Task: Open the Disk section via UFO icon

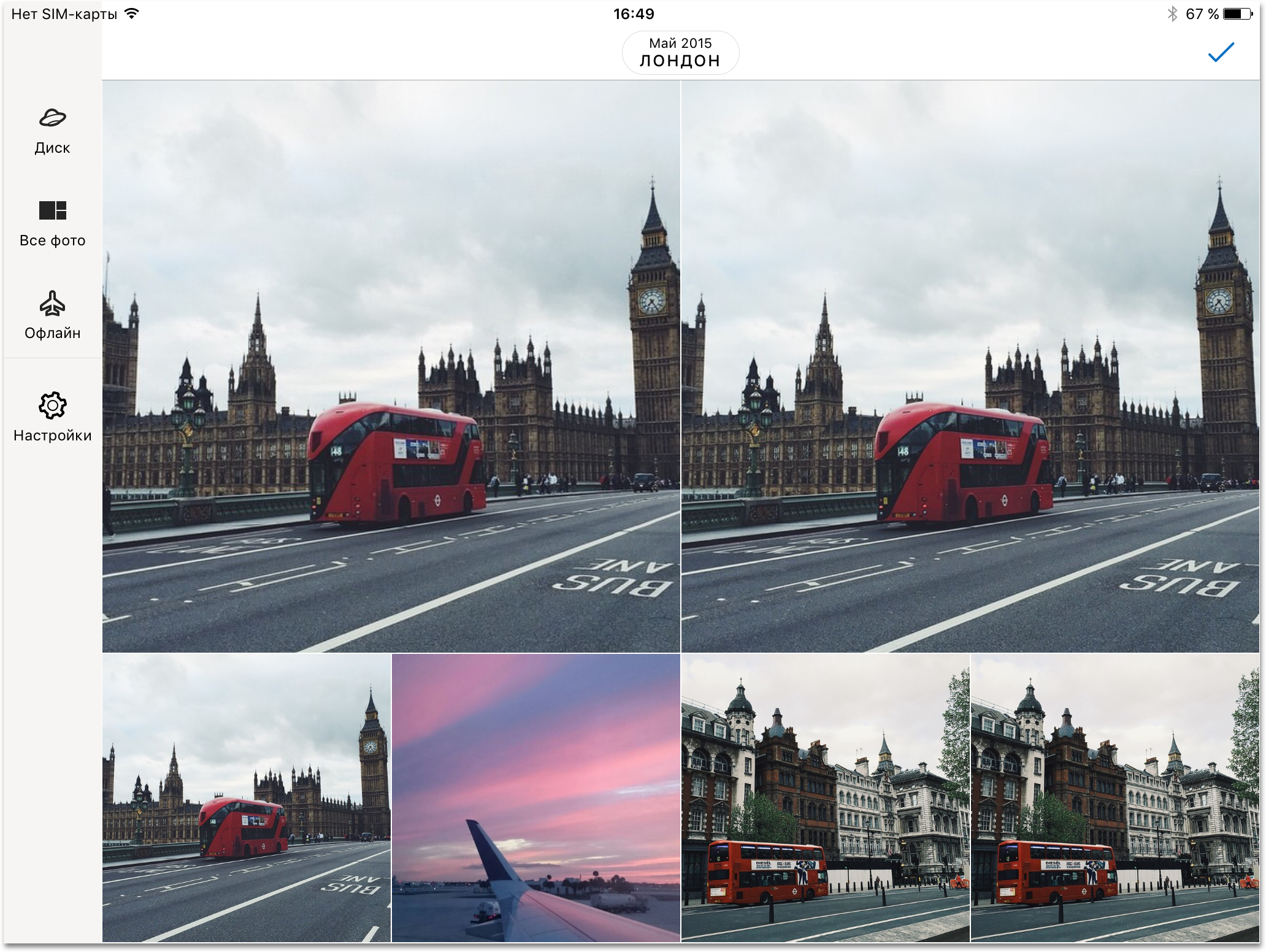Action: (x=52, y=118)
